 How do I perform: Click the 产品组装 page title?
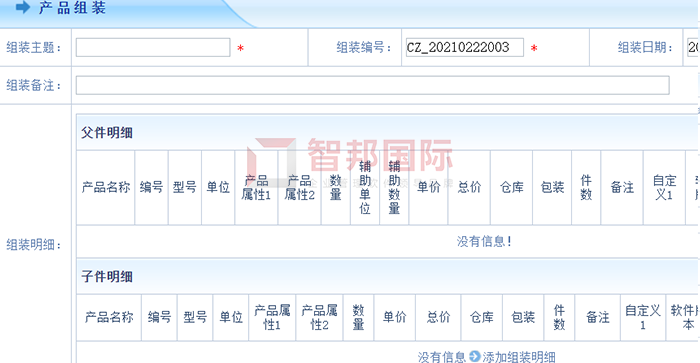tap(72, 8)
